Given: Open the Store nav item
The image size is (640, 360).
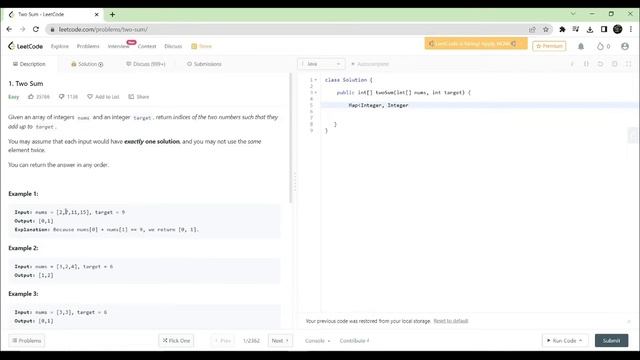Looking at the screenshot, I should pyautogui.click(x=202, y=47).
